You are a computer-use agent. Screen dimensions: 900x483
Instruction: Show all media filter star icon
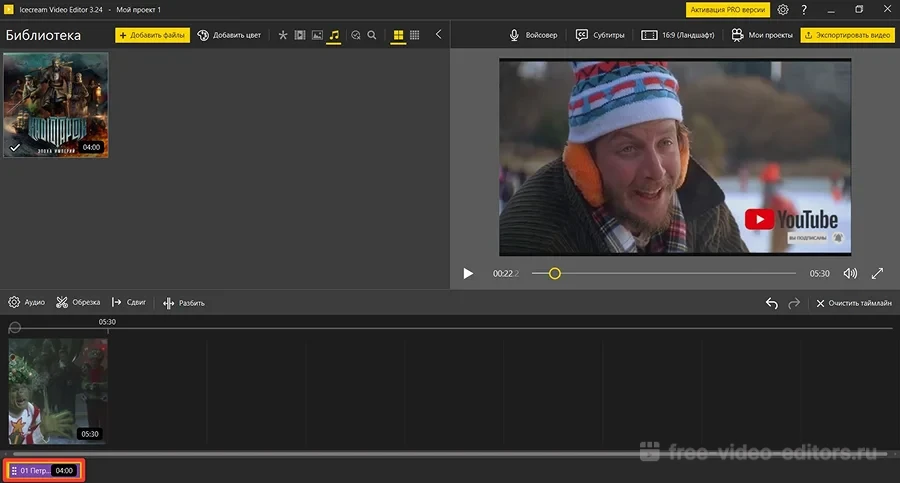[282, 35]
